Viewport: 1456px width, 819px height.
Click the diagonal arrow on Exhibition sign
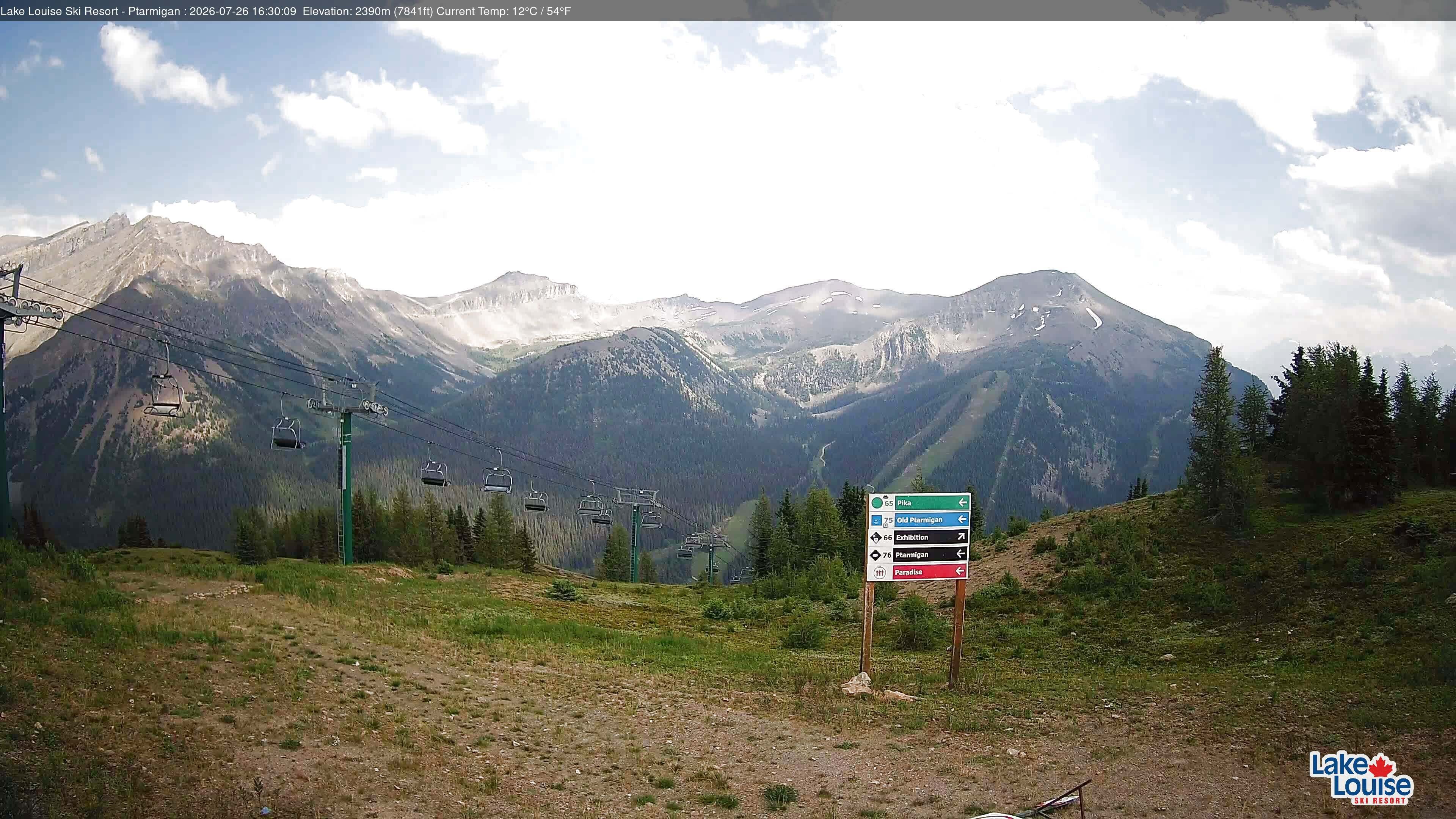[x=962, y=537]
